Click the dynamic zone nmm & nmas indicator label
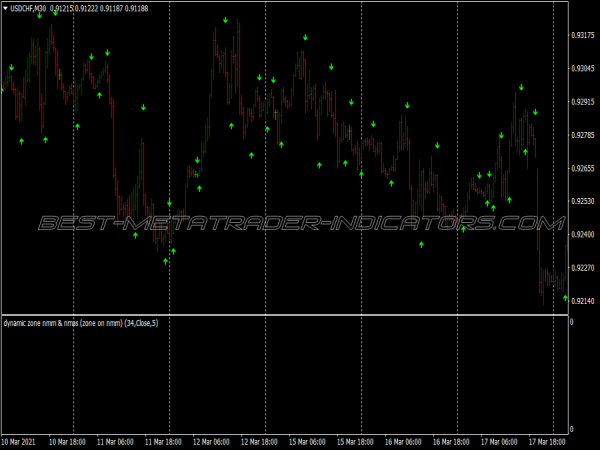The height and width of the screenshot is (450, 600). 81,323
